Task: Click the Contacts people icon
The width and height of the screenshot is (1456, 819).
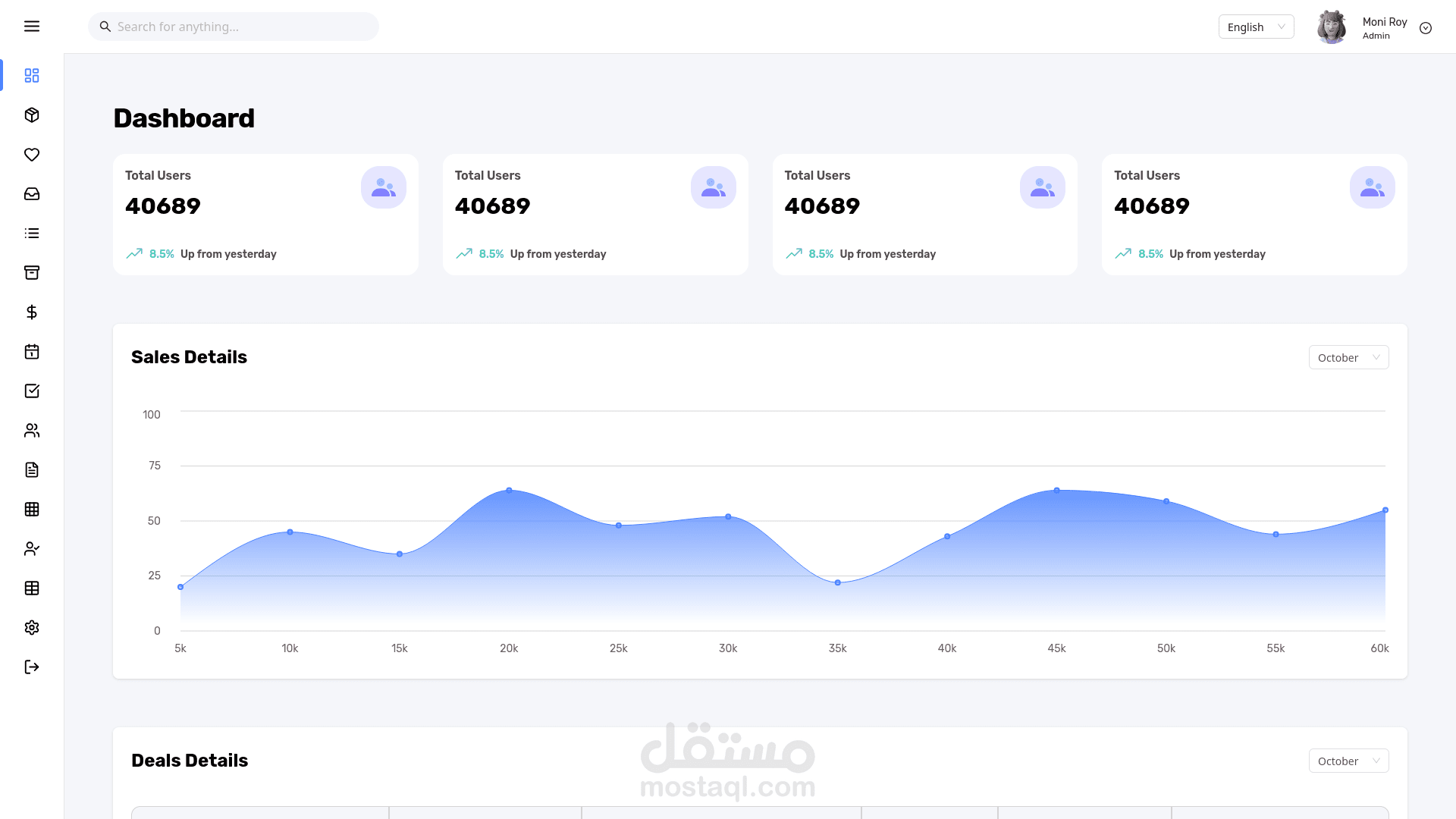Action: 32,430
